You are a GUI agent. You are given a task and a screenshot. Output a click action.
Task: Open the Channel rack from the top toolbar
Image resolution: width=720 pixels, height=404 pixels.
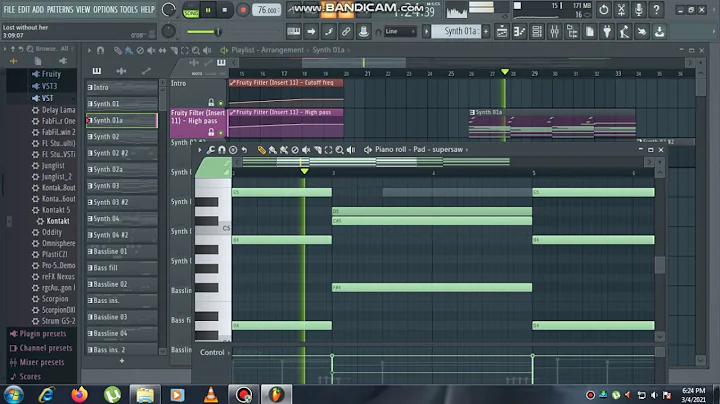coord(537,32)
